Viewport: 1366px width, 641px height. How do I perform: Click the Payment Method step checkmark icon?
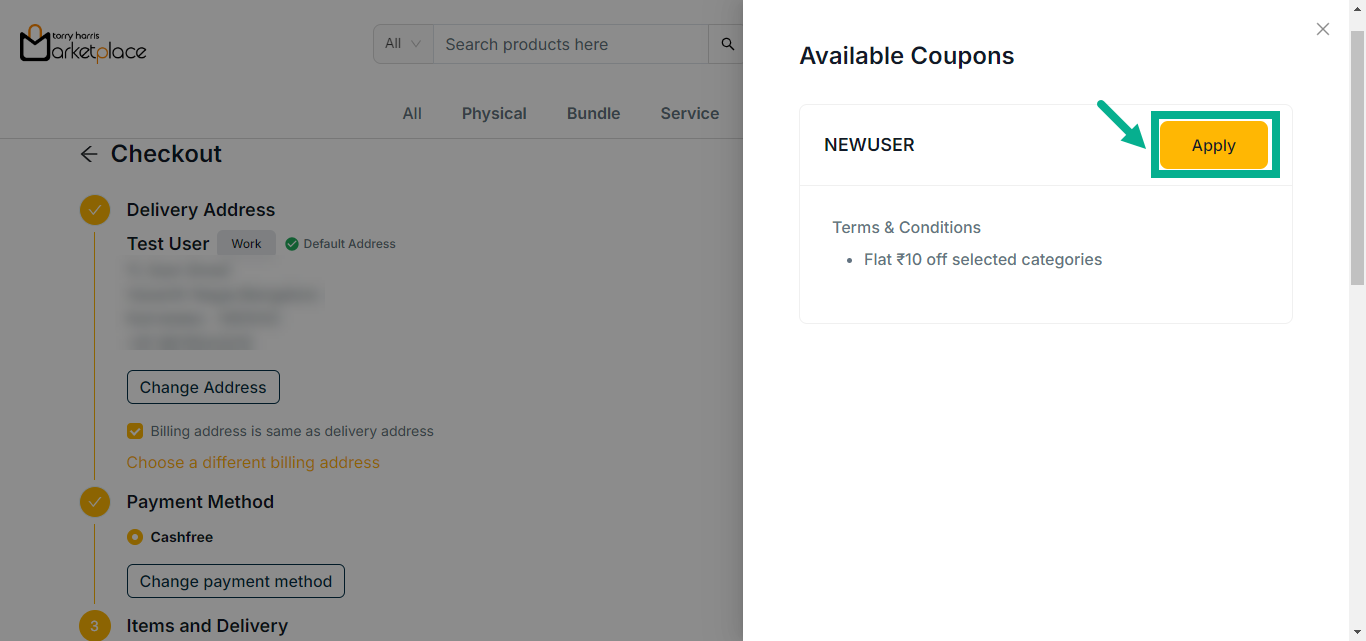click(95, 502)
